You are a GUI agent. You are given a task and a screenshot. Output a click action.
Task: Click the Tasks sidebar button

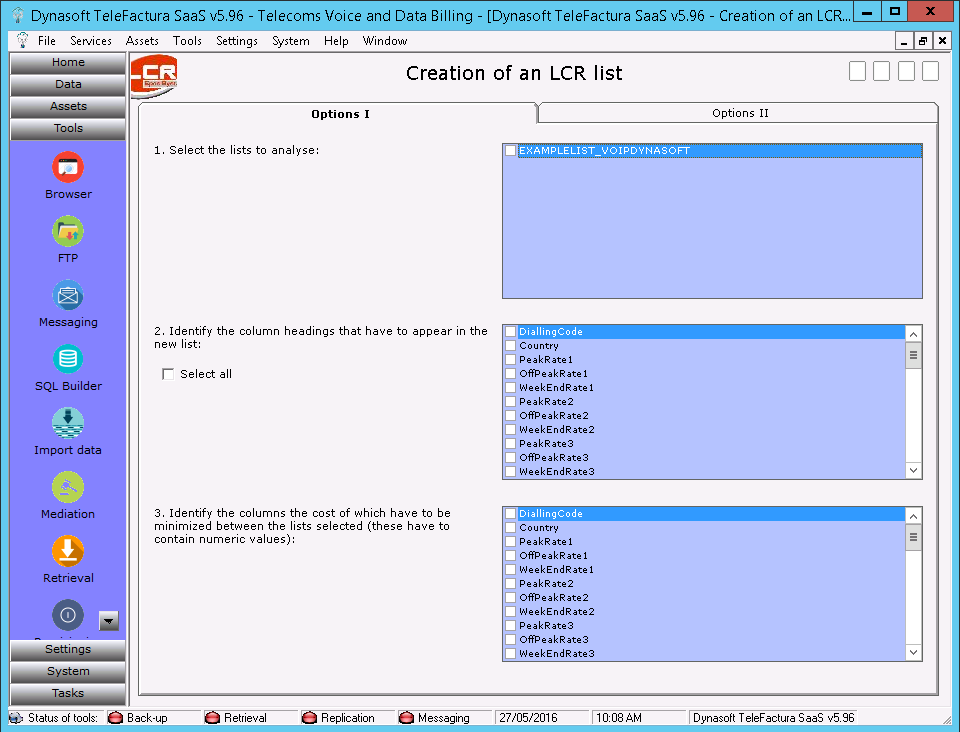(x=68, y=693)
